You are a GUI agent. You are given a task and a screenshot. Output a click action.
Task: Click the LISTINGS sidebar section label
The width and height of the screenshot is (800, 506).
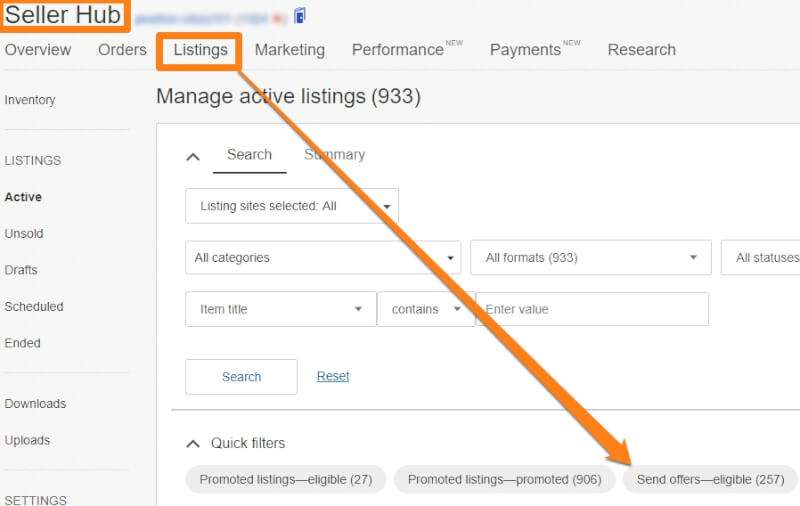coord(33,161)
